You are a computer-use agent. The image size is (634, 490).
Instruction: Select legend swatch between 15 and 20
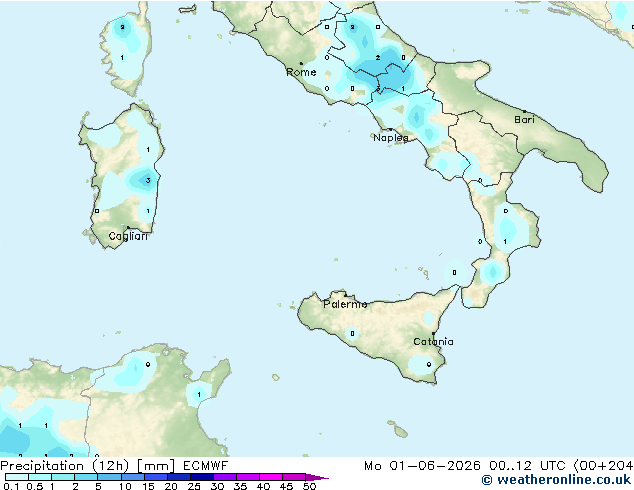[x=155, y=477]
